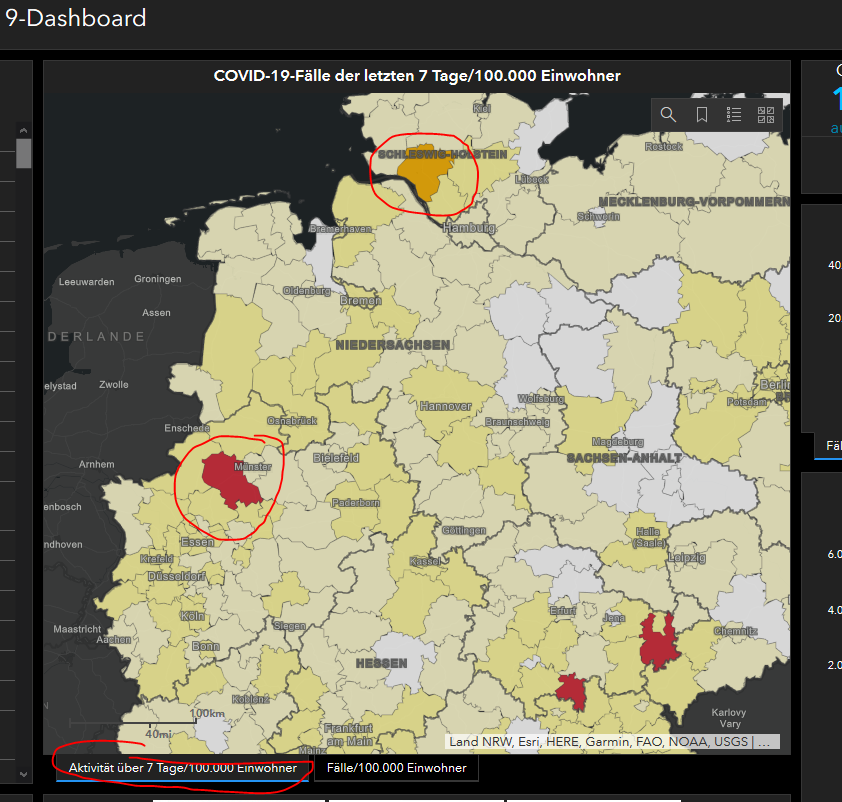Click the left list scrollbar down arrow

[x=23, y=773]
